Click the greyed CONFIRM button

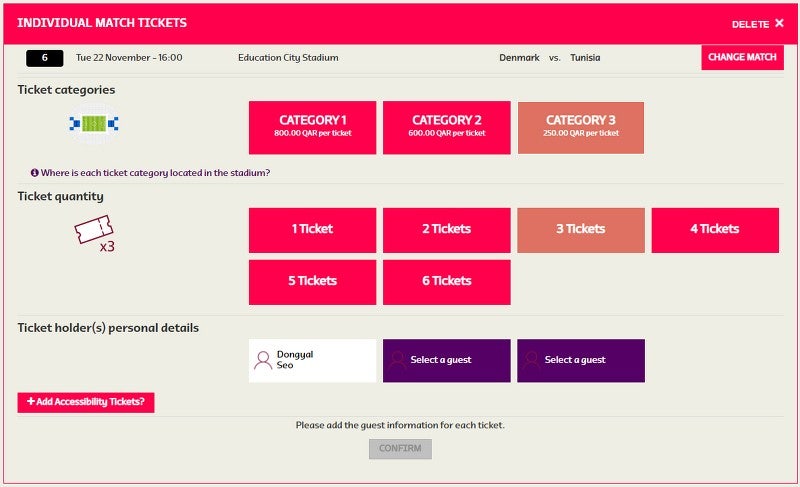coord(401,449)
